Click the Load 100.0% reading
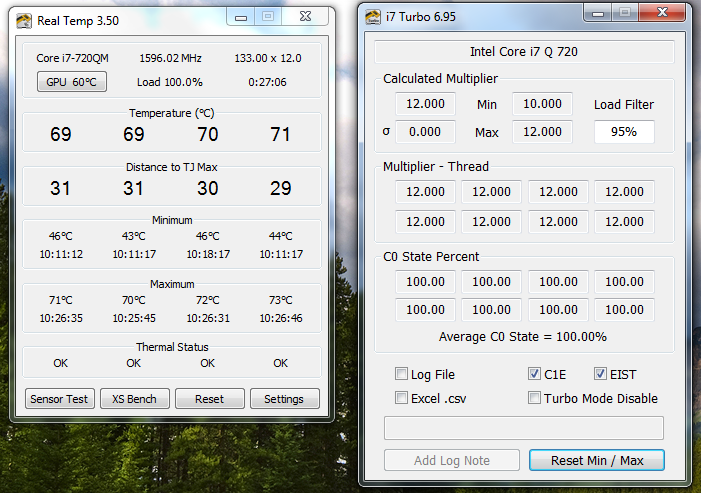The height and width of the screenshot is (493, 701). pyautogui.click(x=170, y=82)
